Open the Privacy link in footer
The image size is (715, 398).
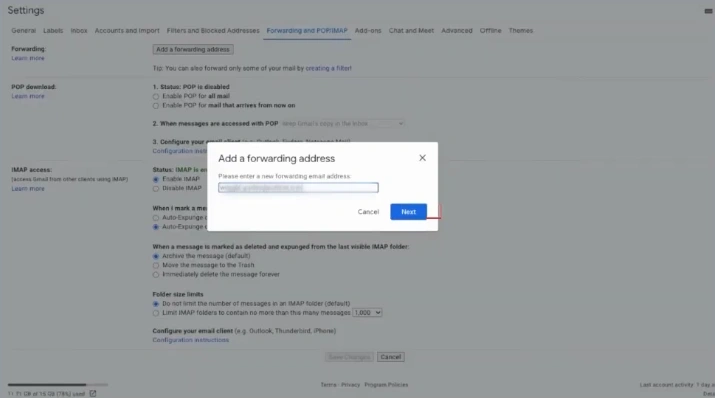click(350, 385)
